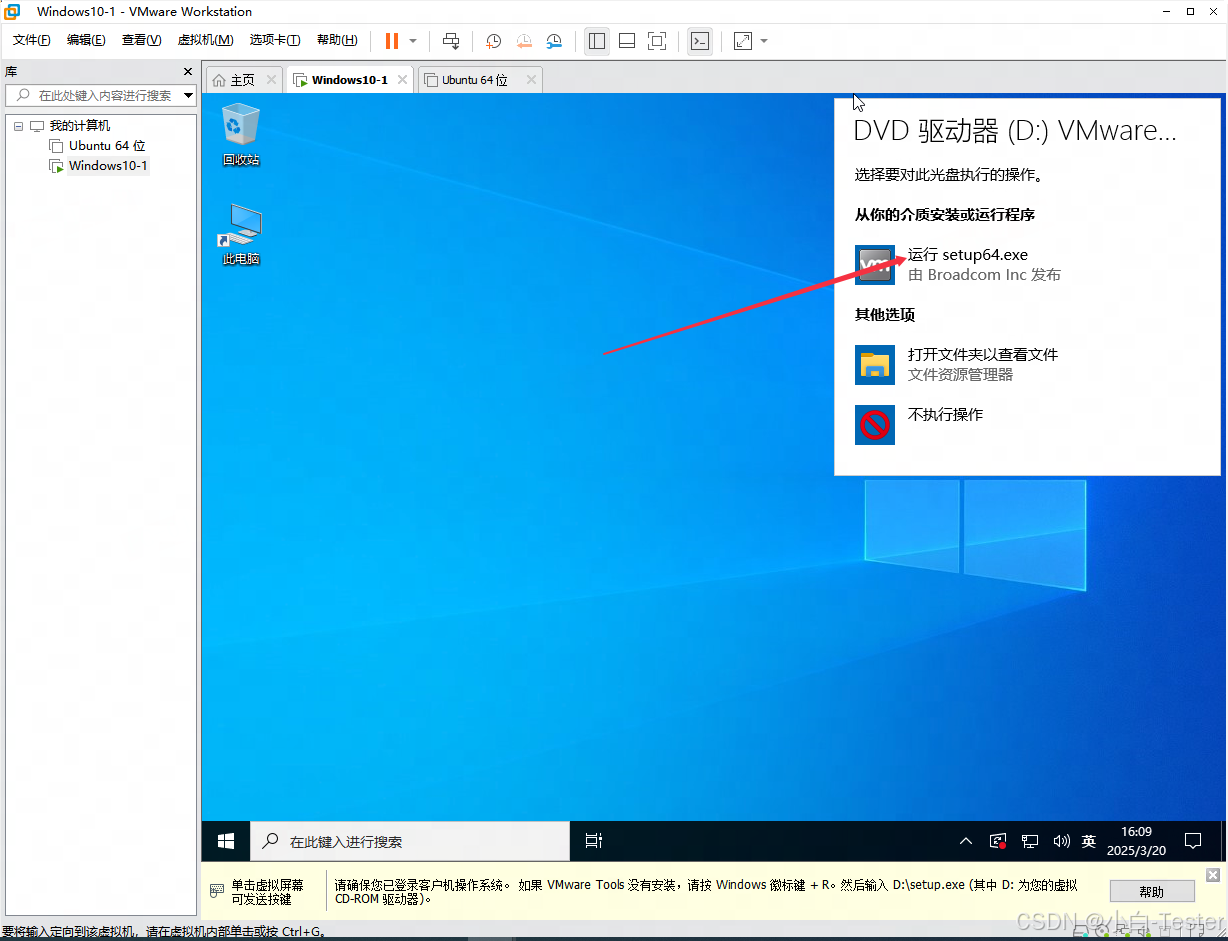
Task: Close the Ubuntu 64 位 tab
Action: click(531, 80)
